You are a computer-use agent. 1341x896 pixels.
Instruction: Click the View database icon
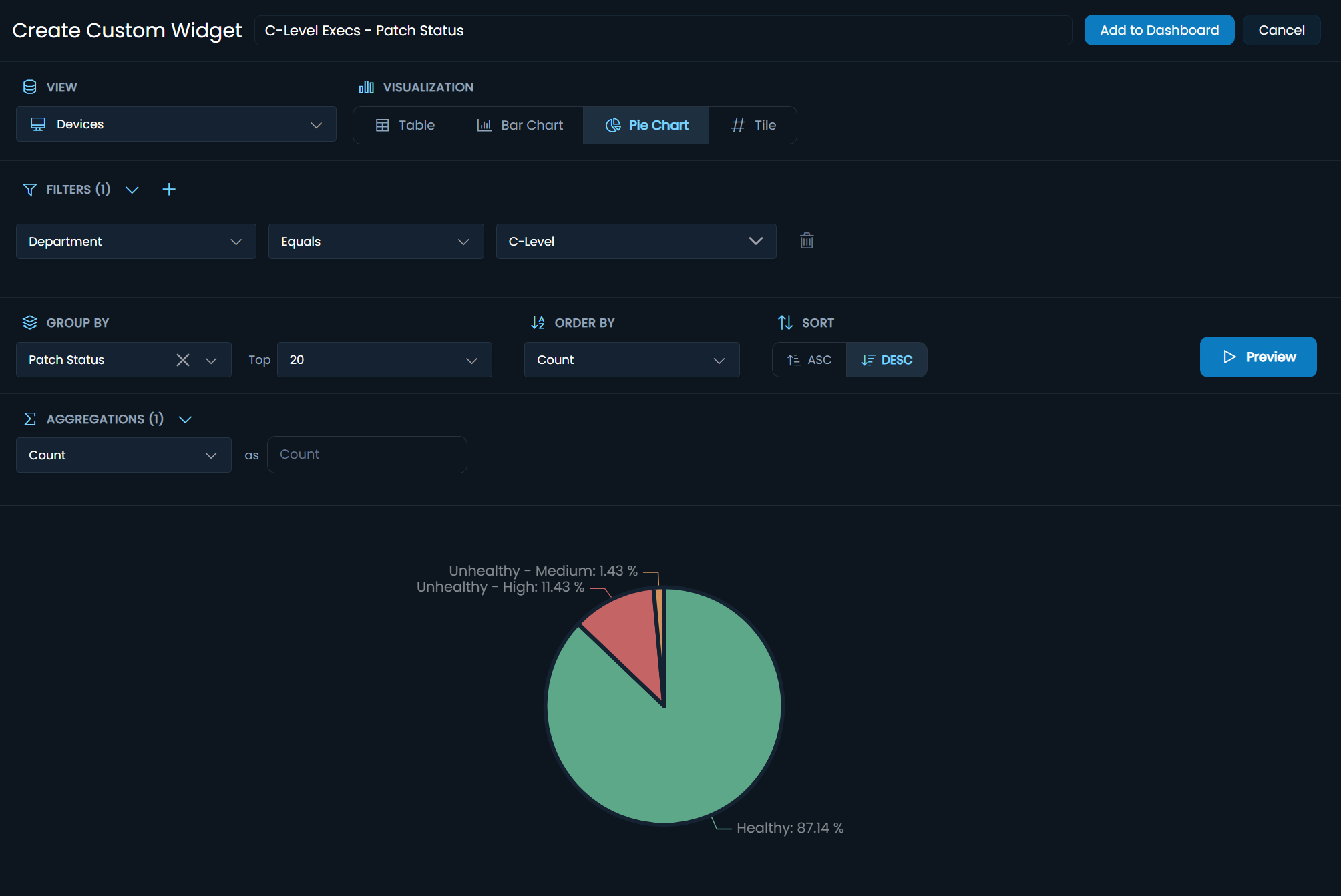pyautogui.click(x=29, y=87)
